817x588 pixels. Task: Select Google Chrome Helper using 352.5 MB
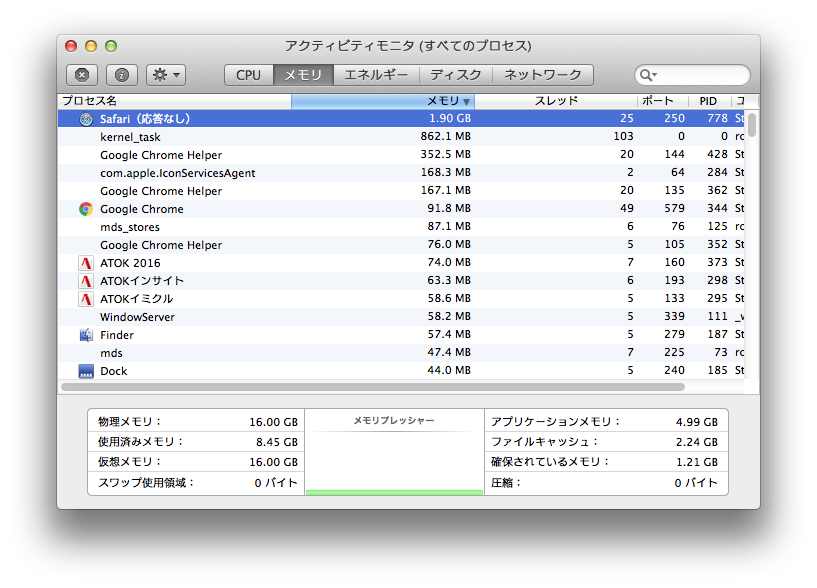401,155
